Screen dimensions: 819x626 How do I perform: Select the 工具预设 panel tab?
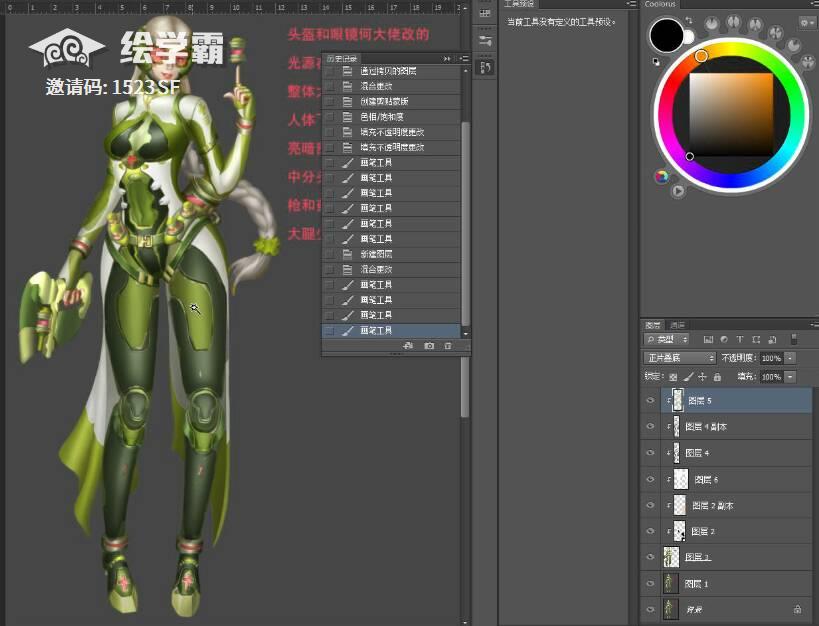tap(518, 4)
